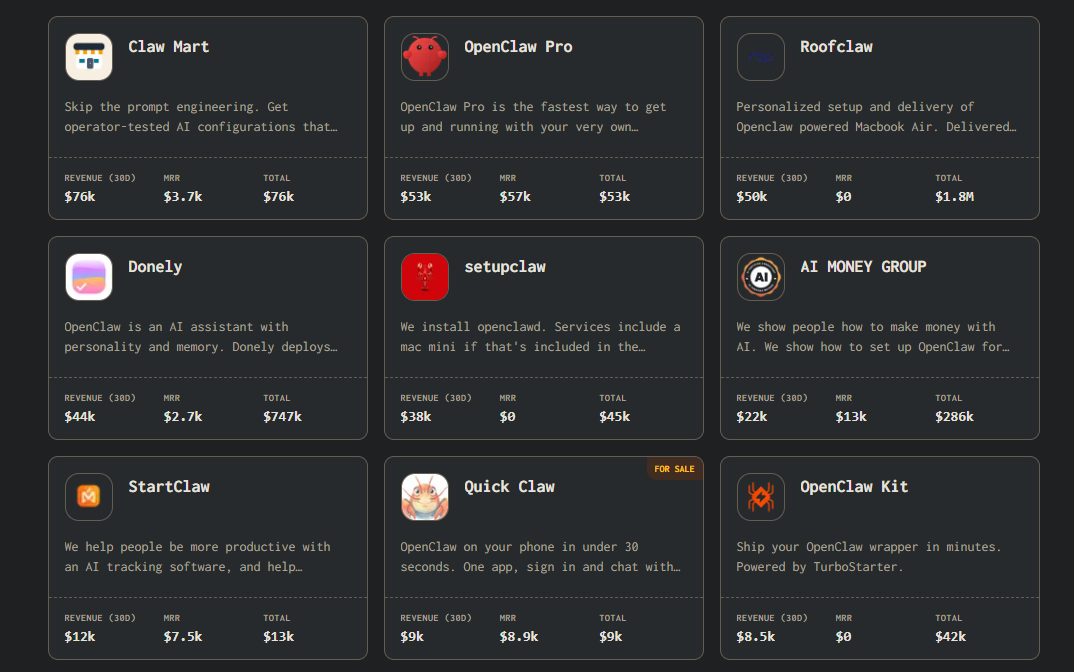
Task: Select the Donely listing title
Action: [155, 267]
